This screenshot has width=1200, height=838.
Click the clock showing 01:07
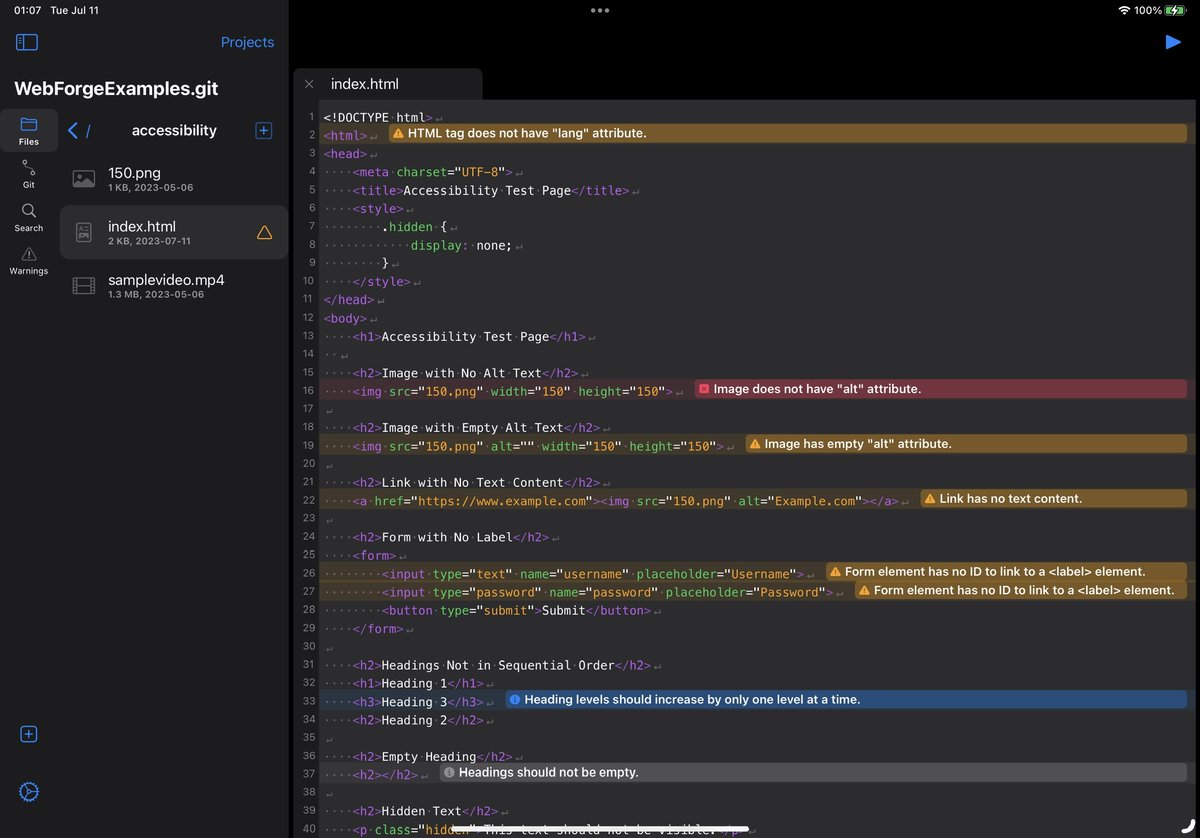28,10
